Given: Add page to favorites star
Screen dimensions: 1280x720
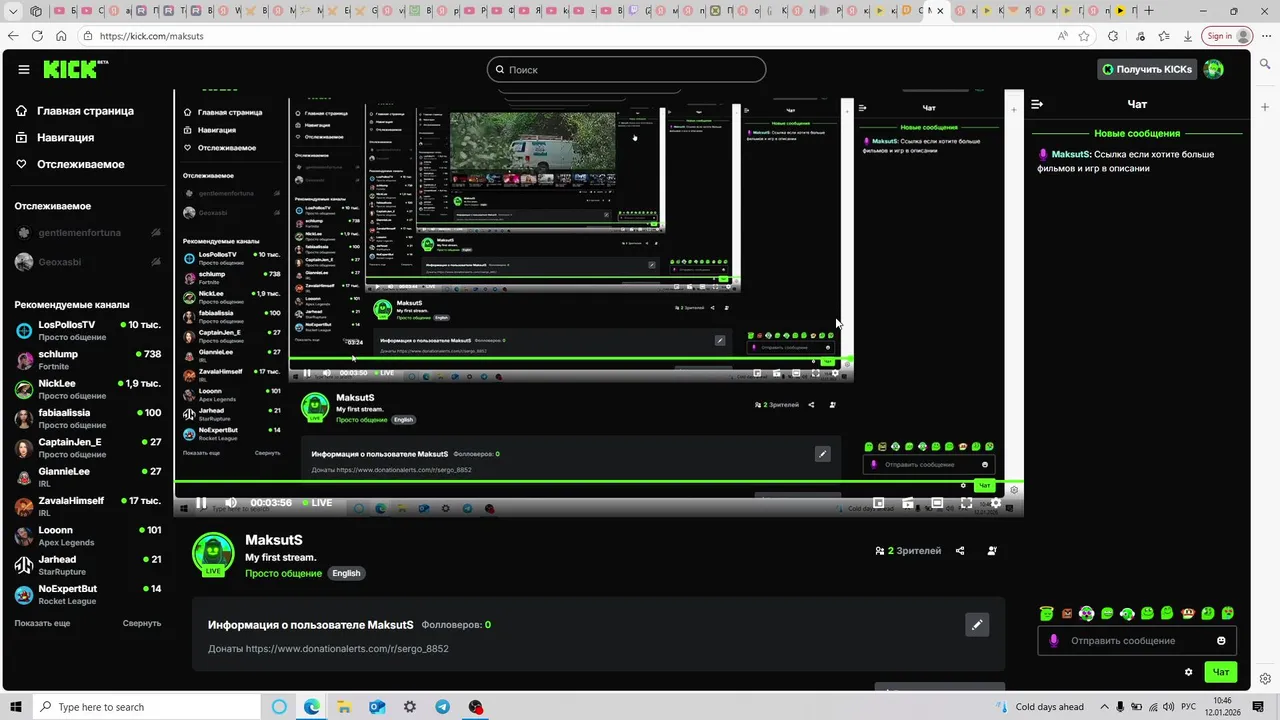Looking at the screenshot, I should (1084, 35).
